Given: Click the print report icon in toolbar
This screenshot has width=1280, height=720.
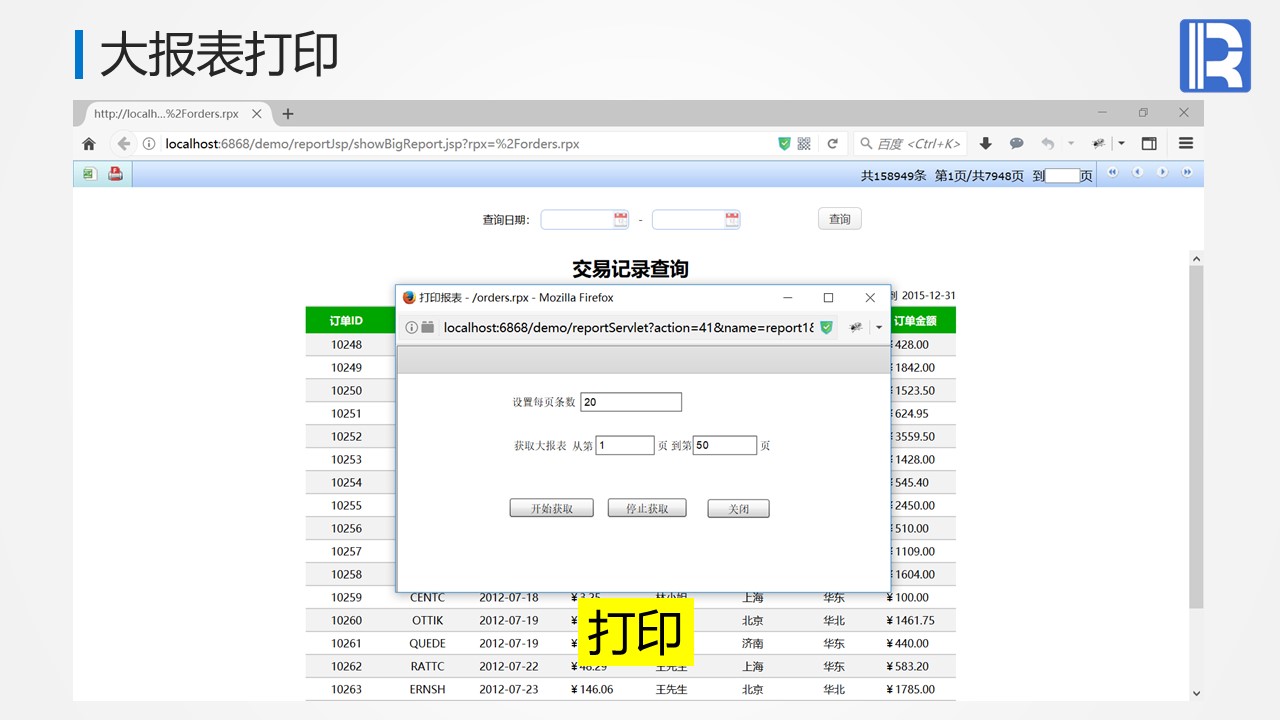Looking at the screenshot, I should point(115,174).
